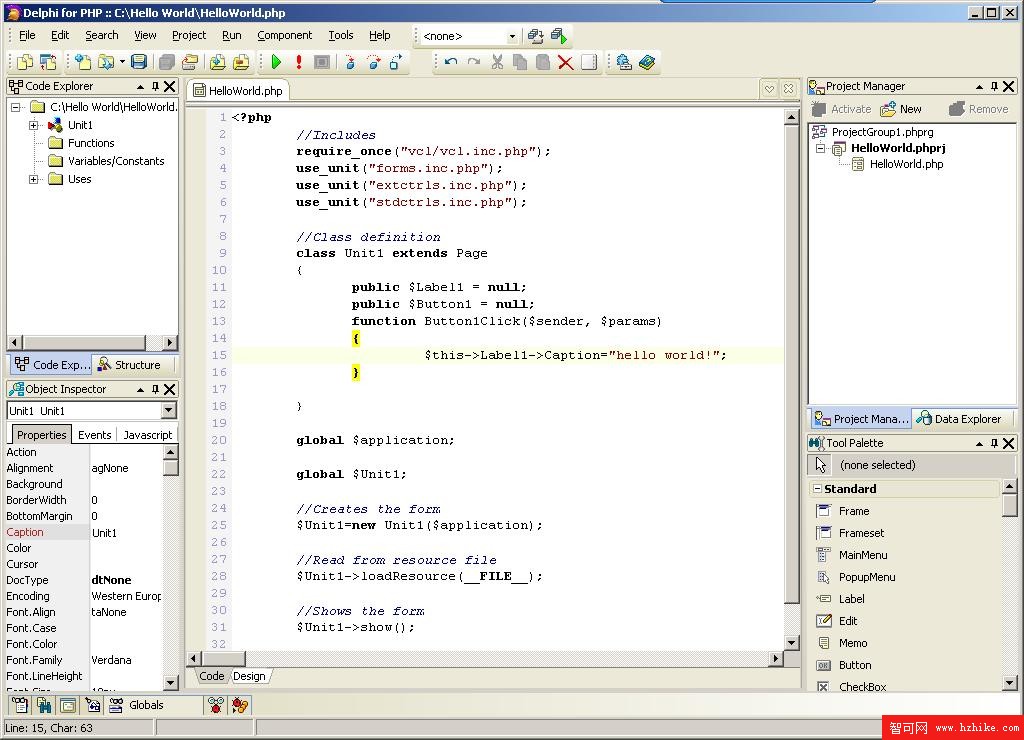Open the Data Explorer tab
This screenshot has height=740, width=1024.
pyautogui.click(x=959, y=419)
